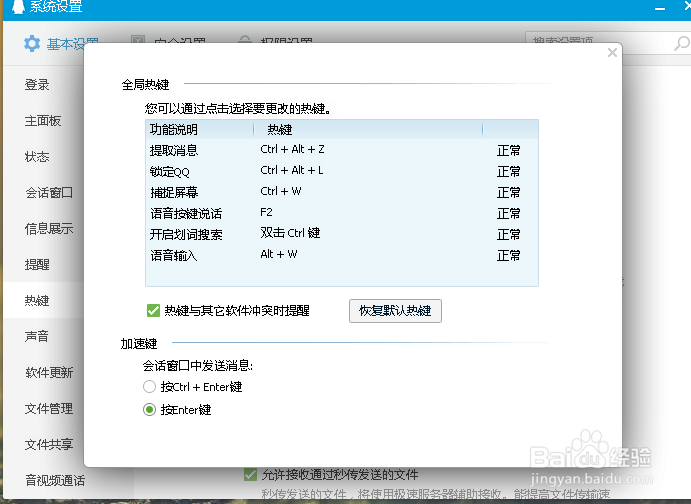The height and width of the screenshot is (504, 691).
Task: Click the 锁定QQ hotkey row
Action: (342, 171)
